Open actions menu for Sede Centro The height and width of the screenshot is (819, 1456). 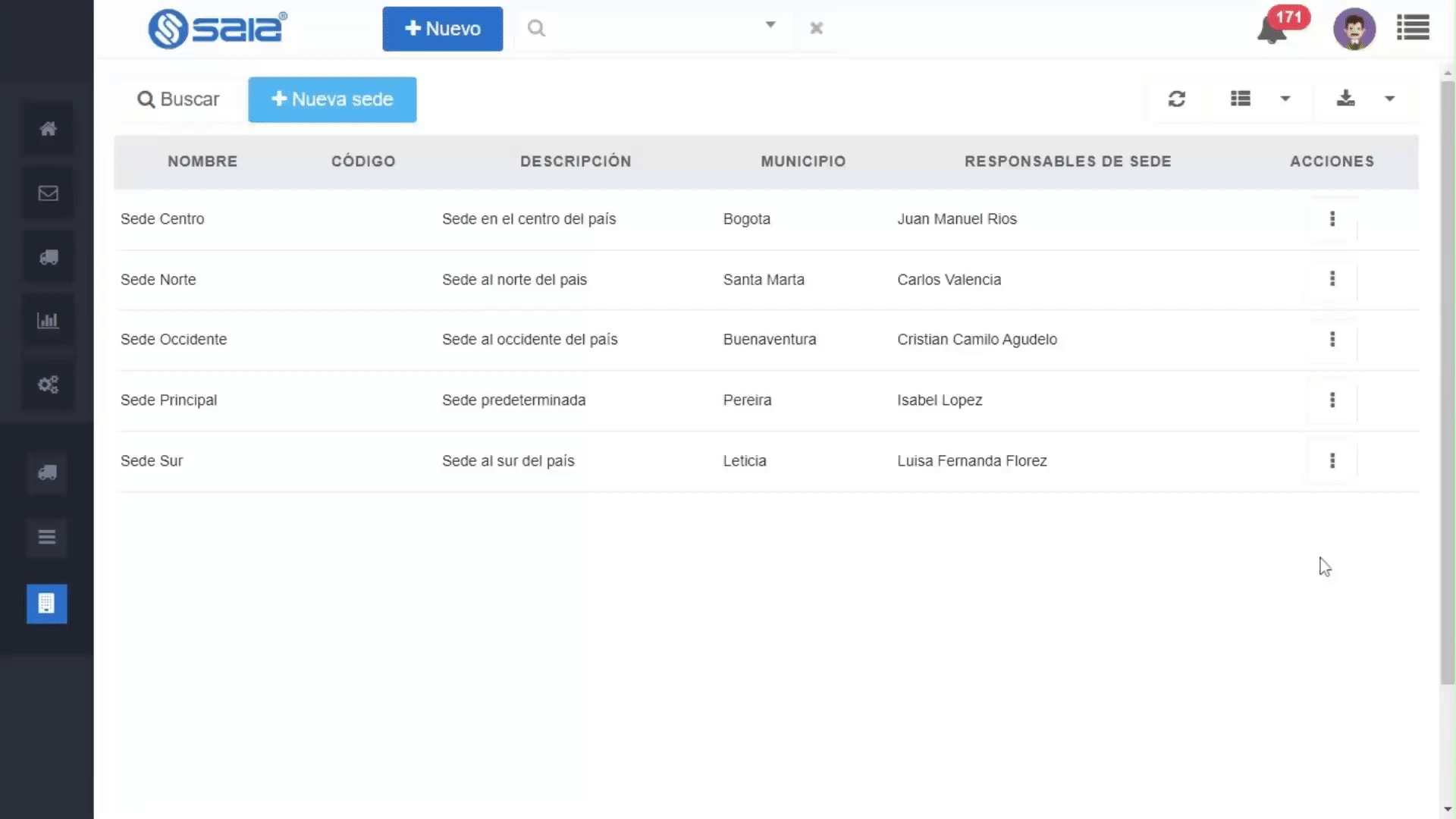(1332, 219)
